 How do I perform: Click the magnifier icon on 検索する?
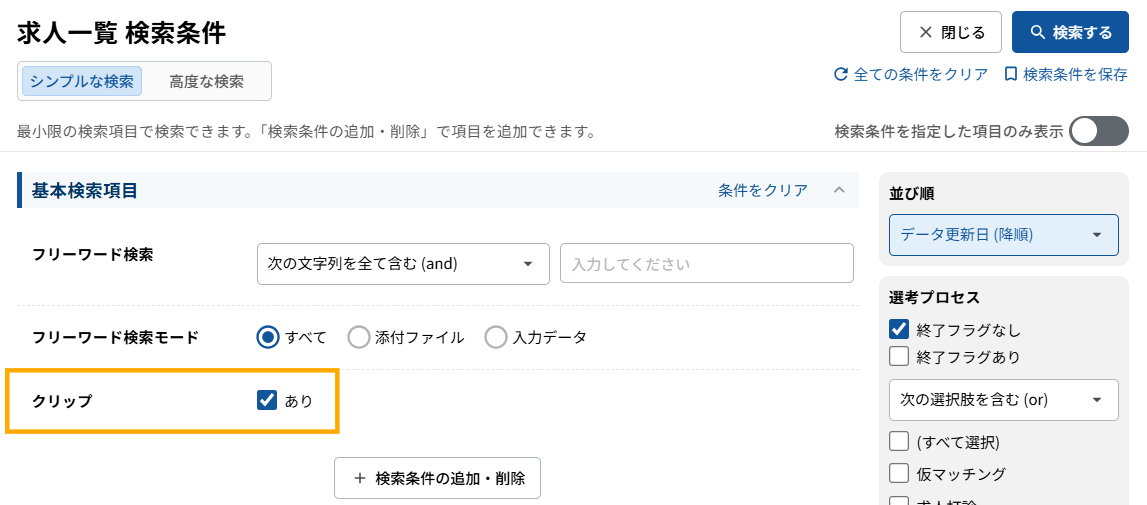1037,33
